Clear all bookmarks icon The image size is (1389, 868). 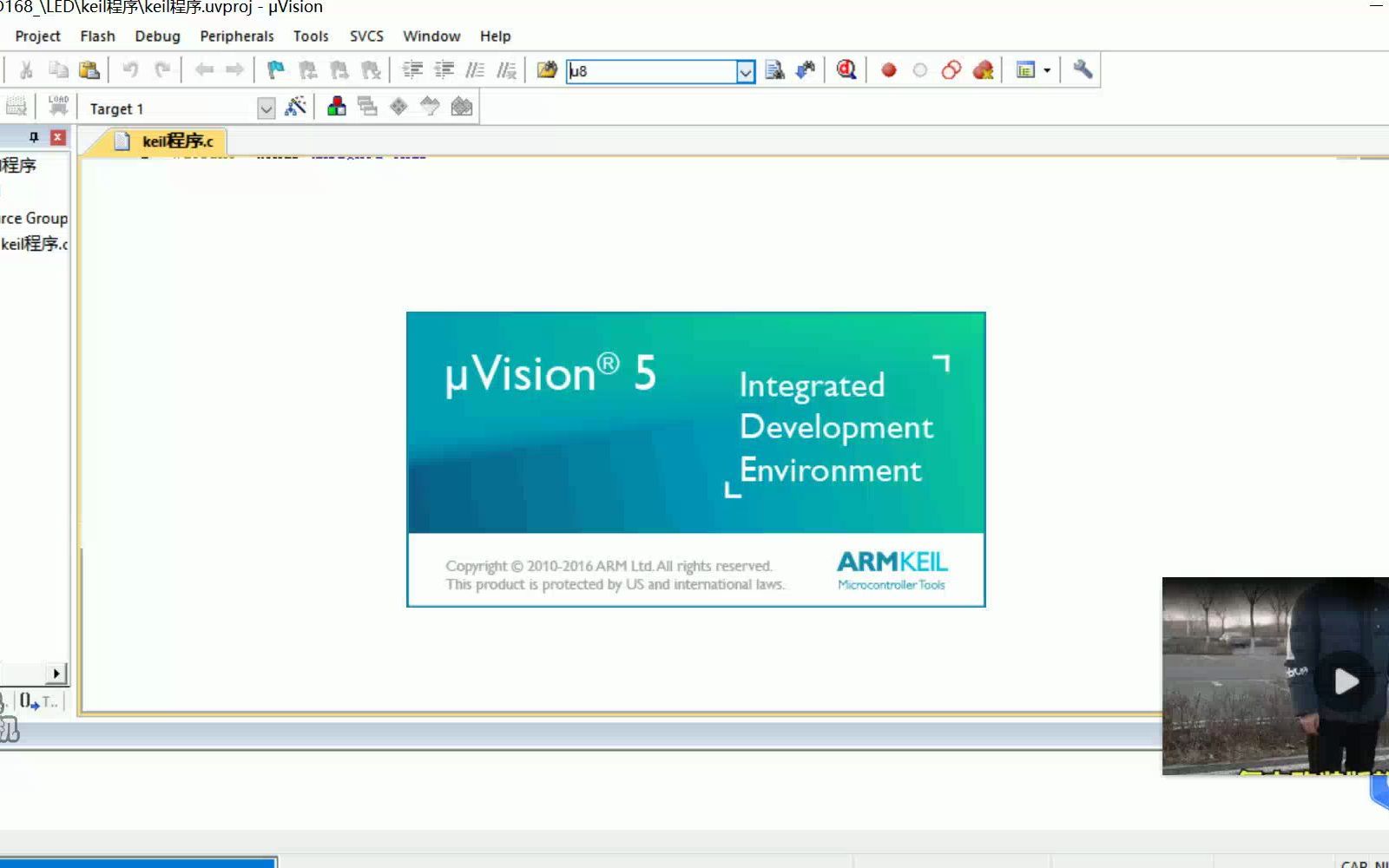(371, 70)
